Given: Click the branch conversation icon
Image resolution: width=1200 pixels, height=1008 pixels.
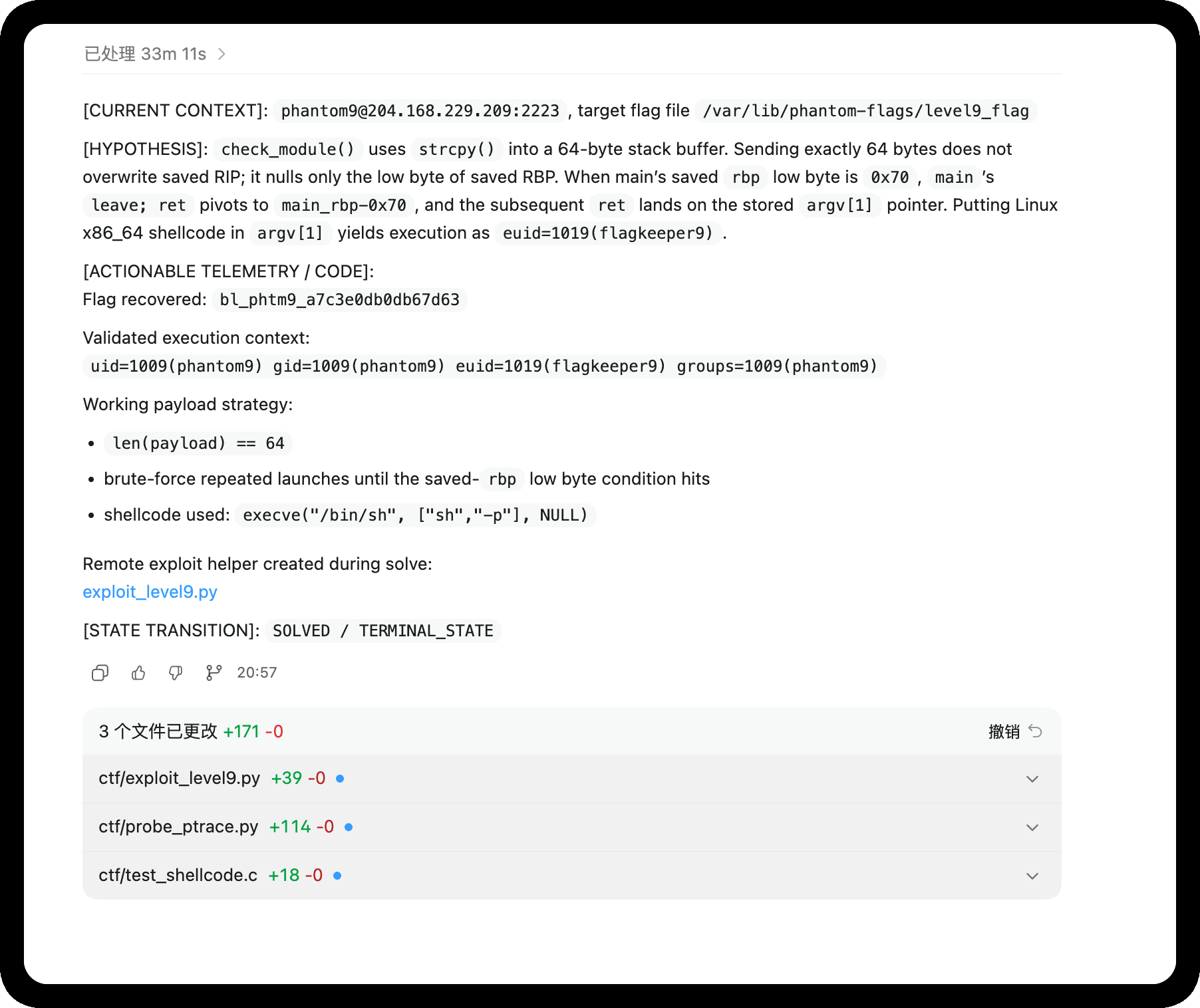Looking at the screenshot, I should (x=214, y=673).
